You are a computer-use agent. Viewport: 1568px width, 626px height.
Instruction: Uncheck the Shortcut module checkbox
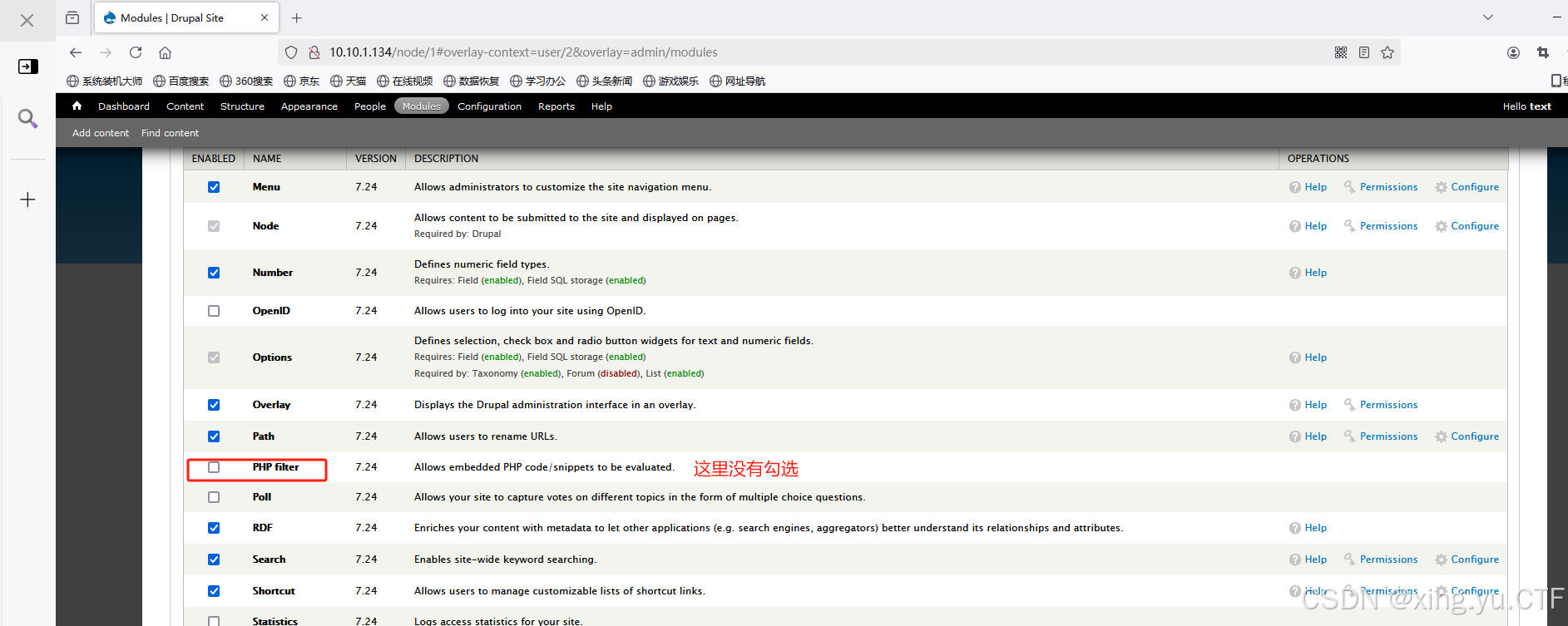point(214,591)
